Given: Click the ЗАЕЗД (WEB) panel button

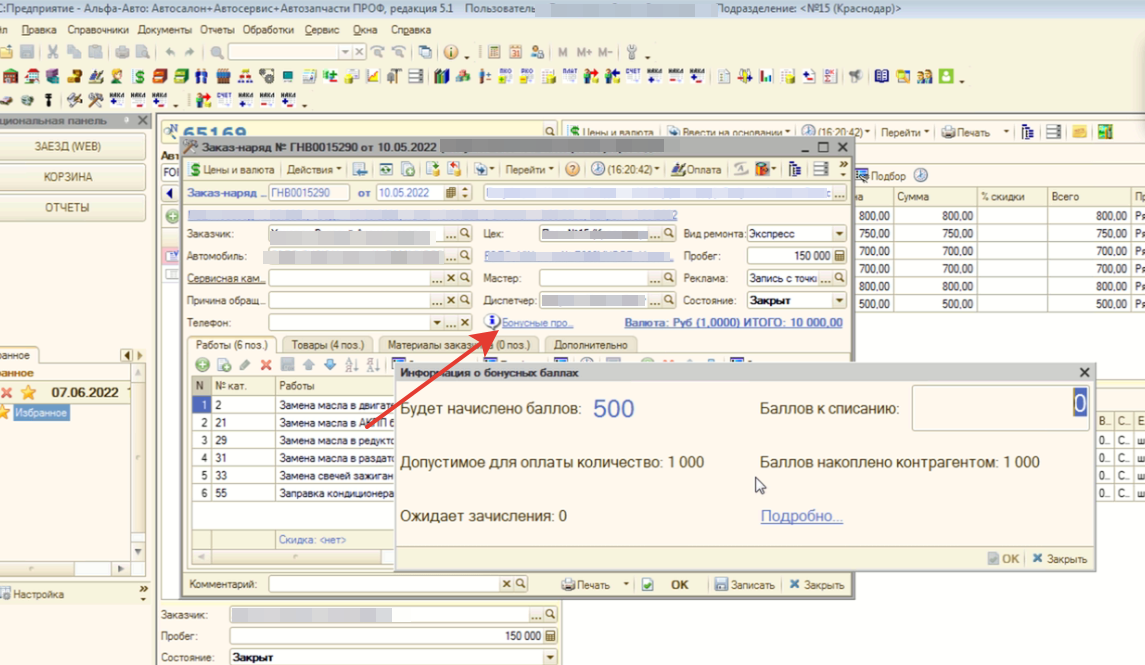Looking at the screenshot, I should [67, 146].
